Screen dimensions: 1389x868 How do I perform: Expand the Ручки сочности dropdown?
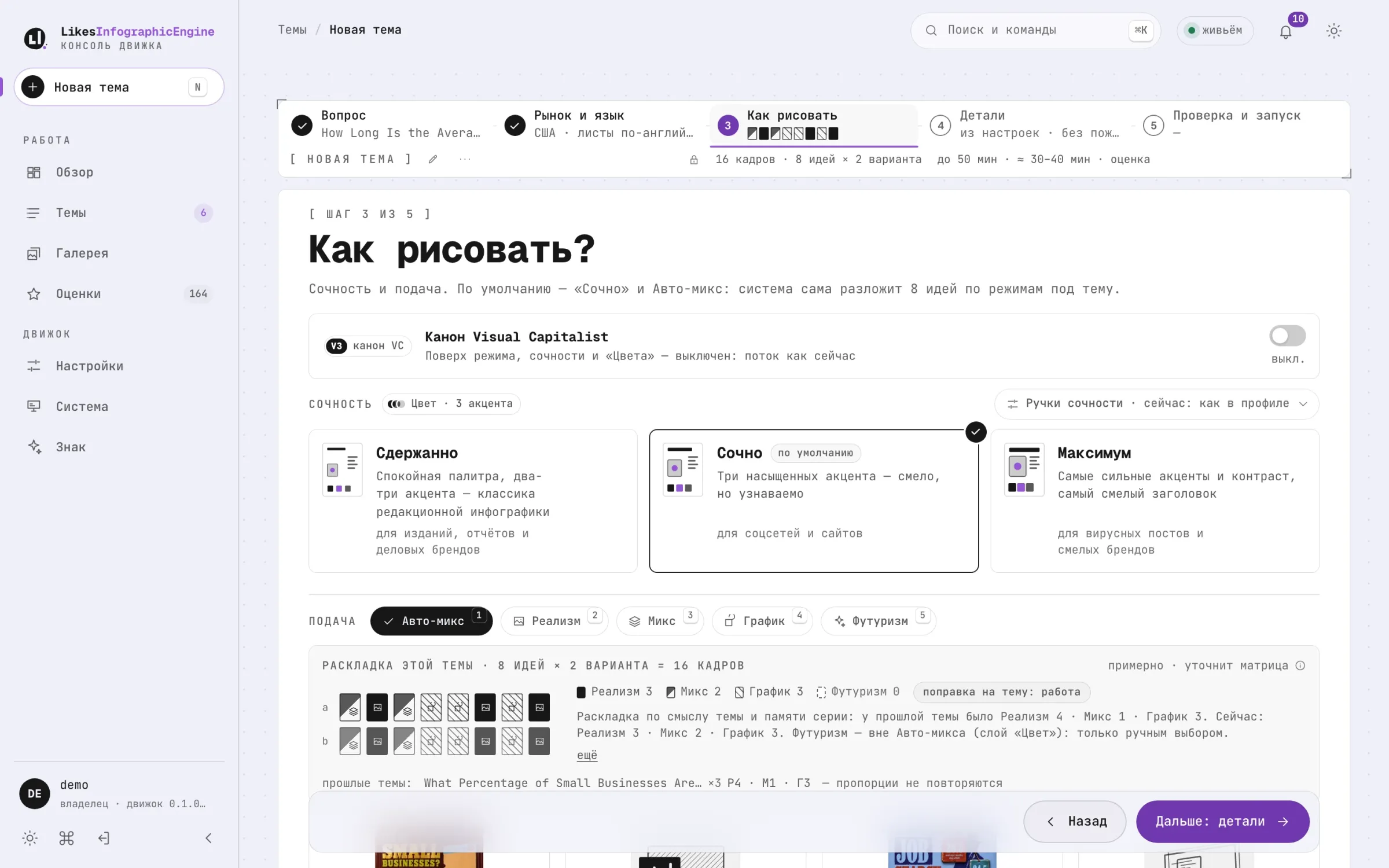pyautogui.click(x=1156, y=404)
